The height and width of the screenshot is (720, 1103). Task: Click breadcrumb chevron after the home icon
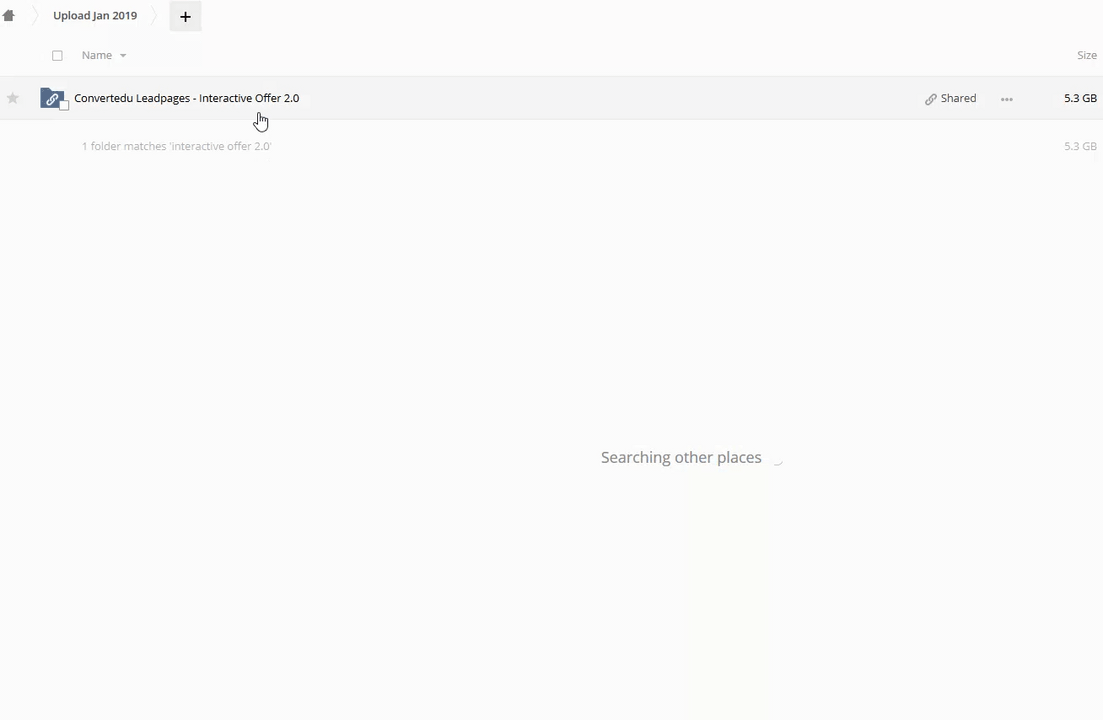33,15
